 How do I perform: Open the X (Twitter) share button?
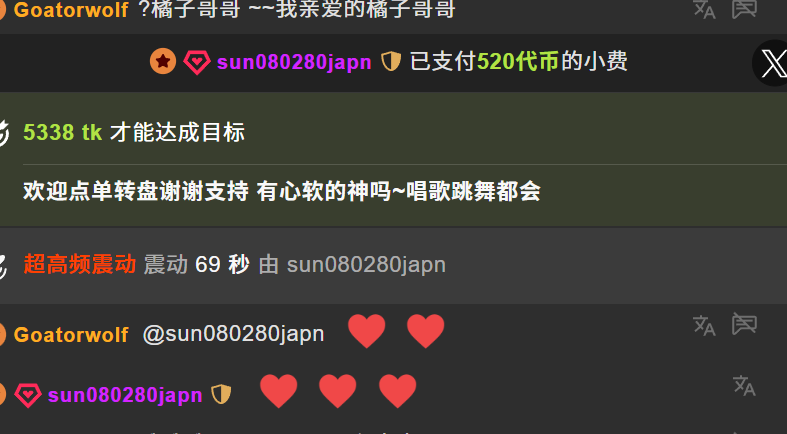(772, 63)
